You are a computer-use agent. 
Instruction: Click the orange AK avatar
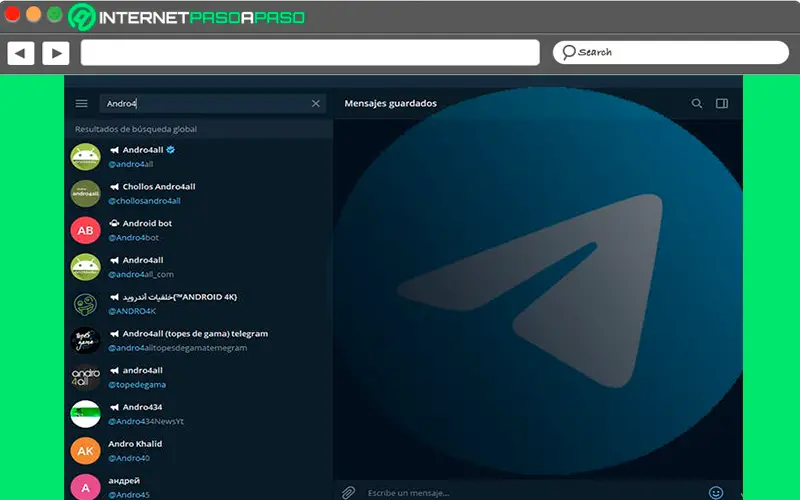click(85, 451)
